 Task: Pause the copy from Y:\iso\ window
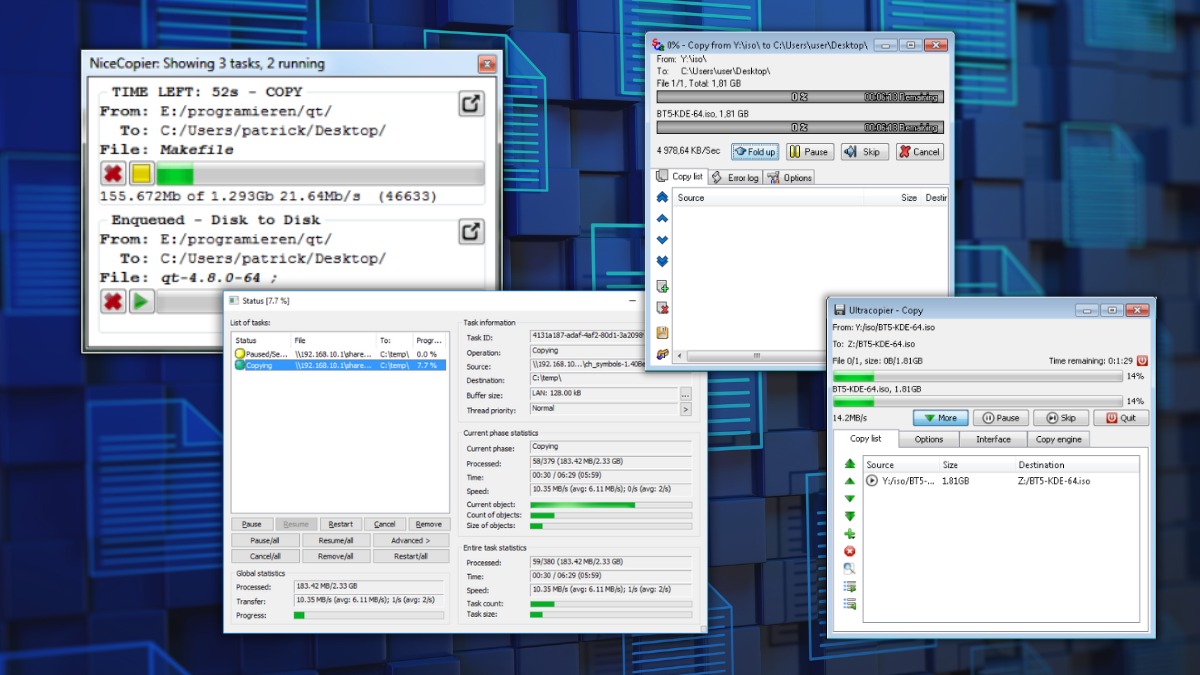click(x=809, y=152)
